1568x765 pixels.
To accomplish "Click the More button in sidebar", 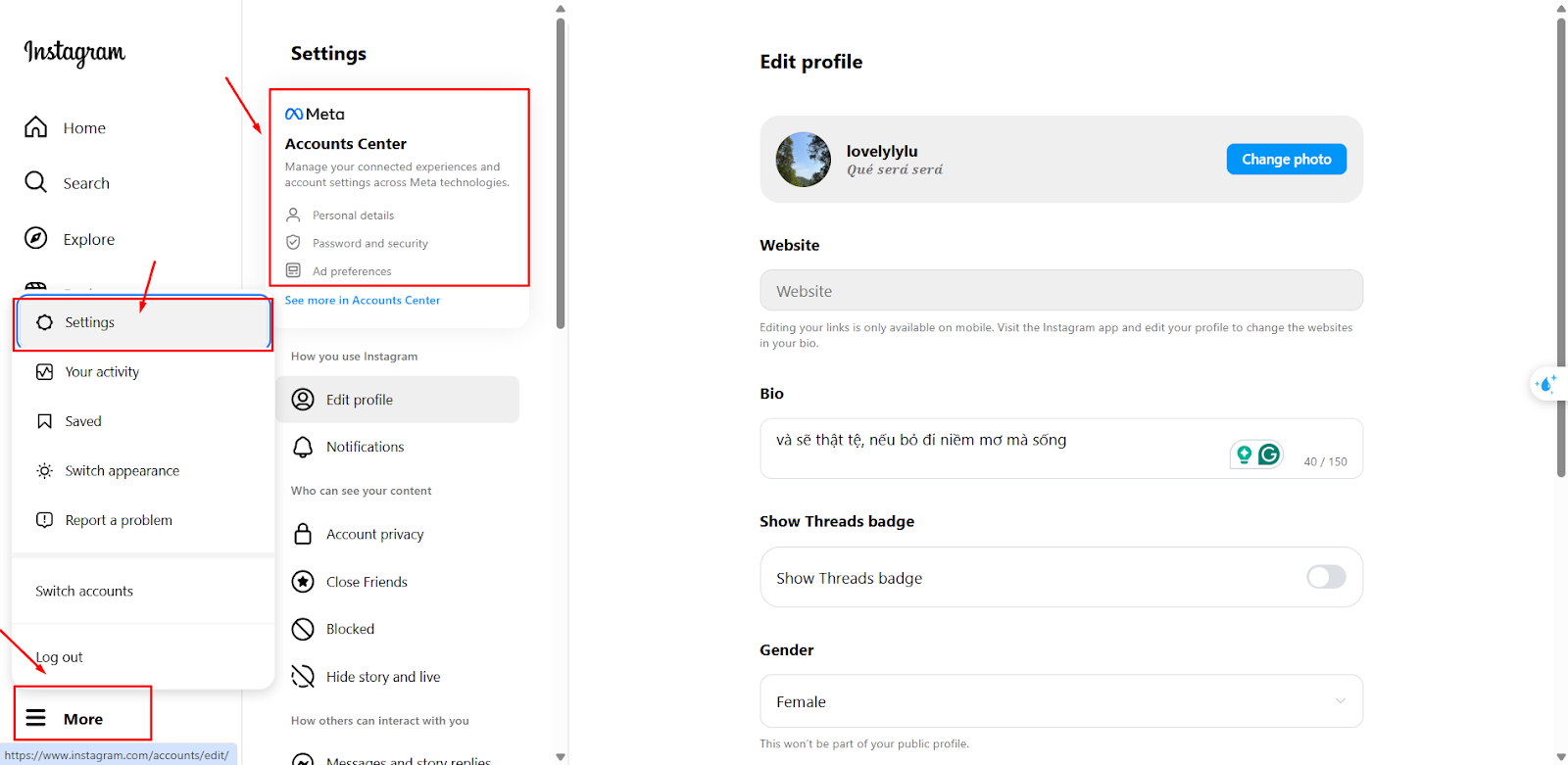I will coord(83,718).
